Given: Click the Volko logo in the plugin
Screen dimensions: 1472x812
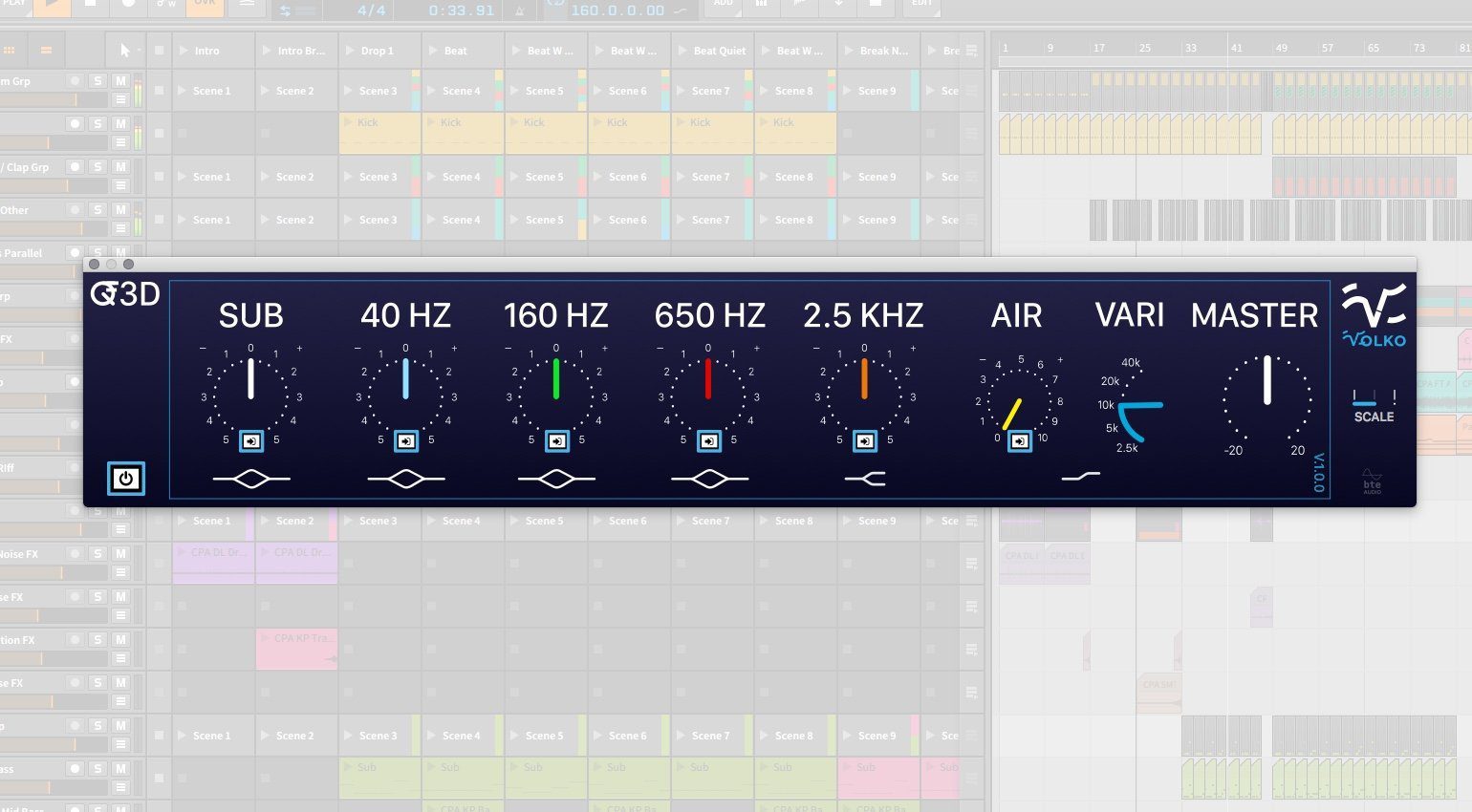Looking at the screenshot, I should [1374, 314].
